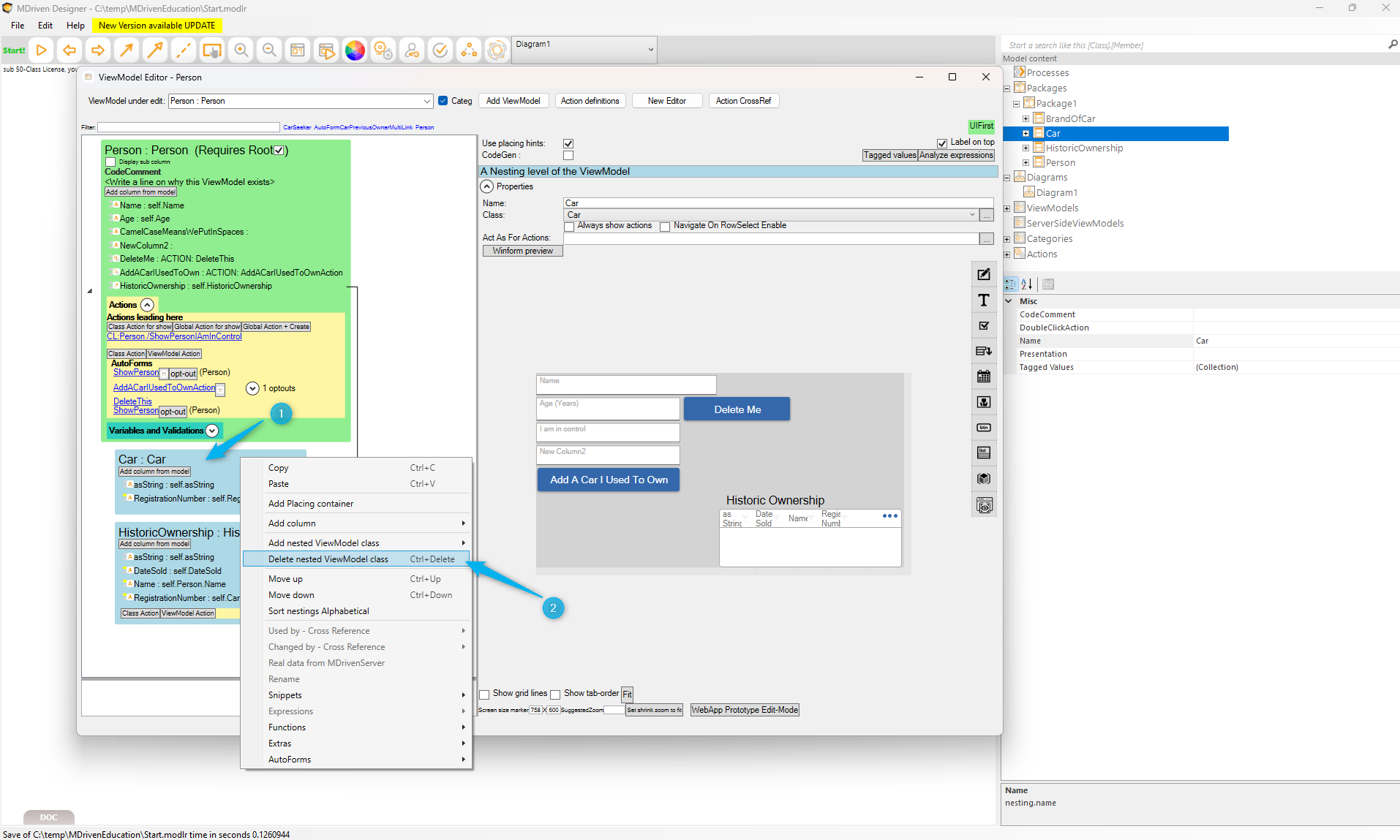Click the 'Action definitions' button
1400x840 pixels.
590,101
